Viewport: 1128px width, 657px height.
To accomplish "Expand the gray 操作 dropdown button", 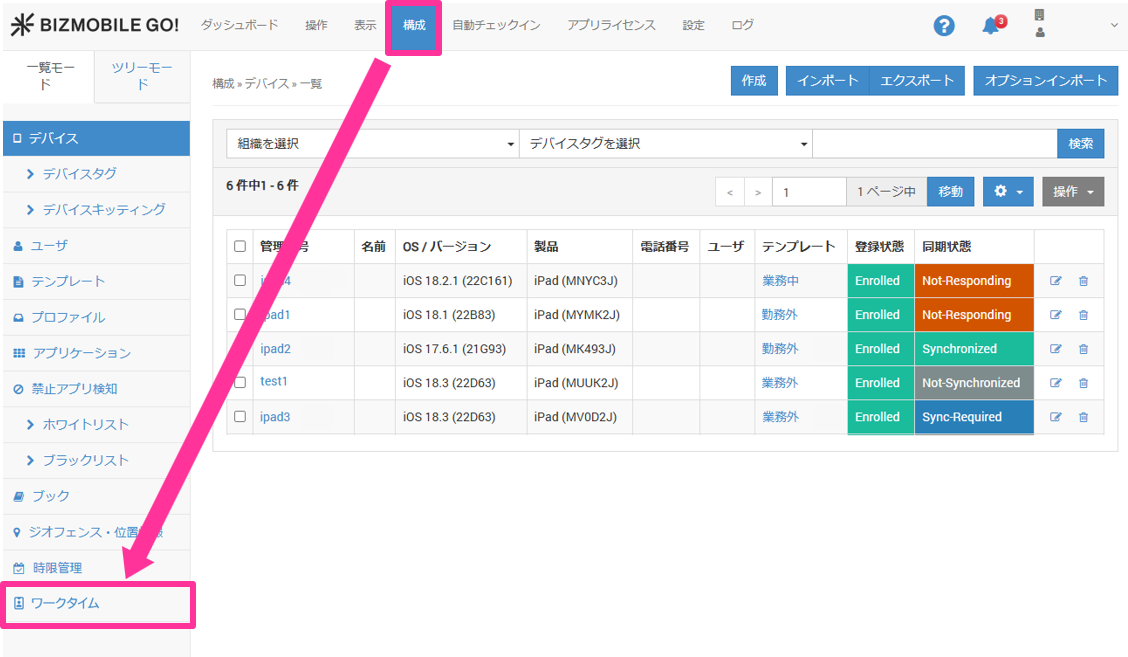I will click(1073, 191).
